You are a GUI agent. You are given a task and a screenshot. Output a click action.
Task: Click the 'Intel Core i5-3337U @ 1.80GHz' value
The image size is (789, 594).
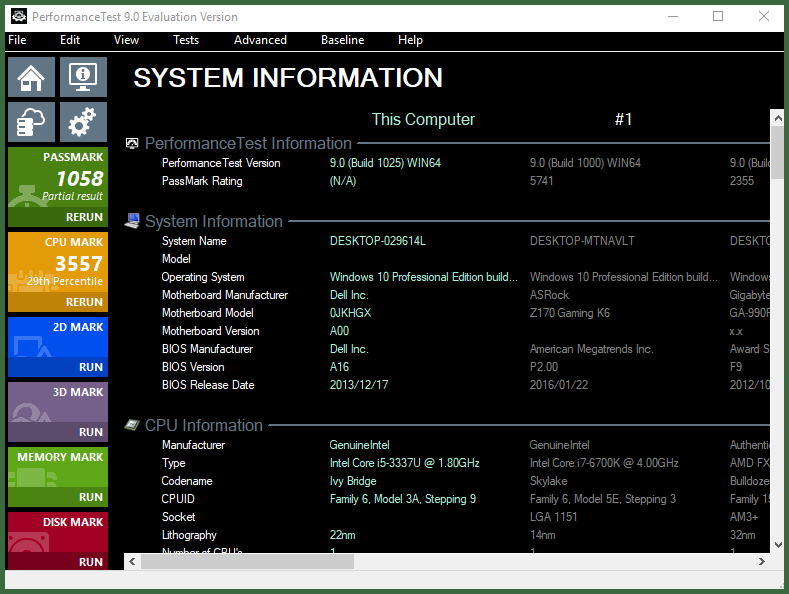point(405,463)
